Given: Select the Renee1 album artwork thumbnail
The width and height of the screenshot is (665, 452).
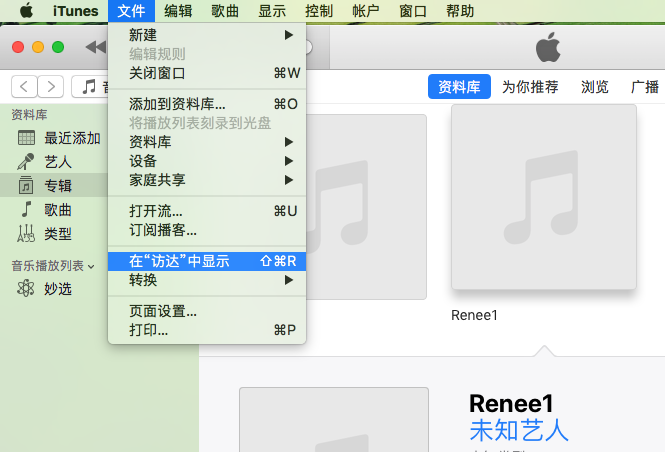Looking at the screenshot, I should click(x=544, y=198).
